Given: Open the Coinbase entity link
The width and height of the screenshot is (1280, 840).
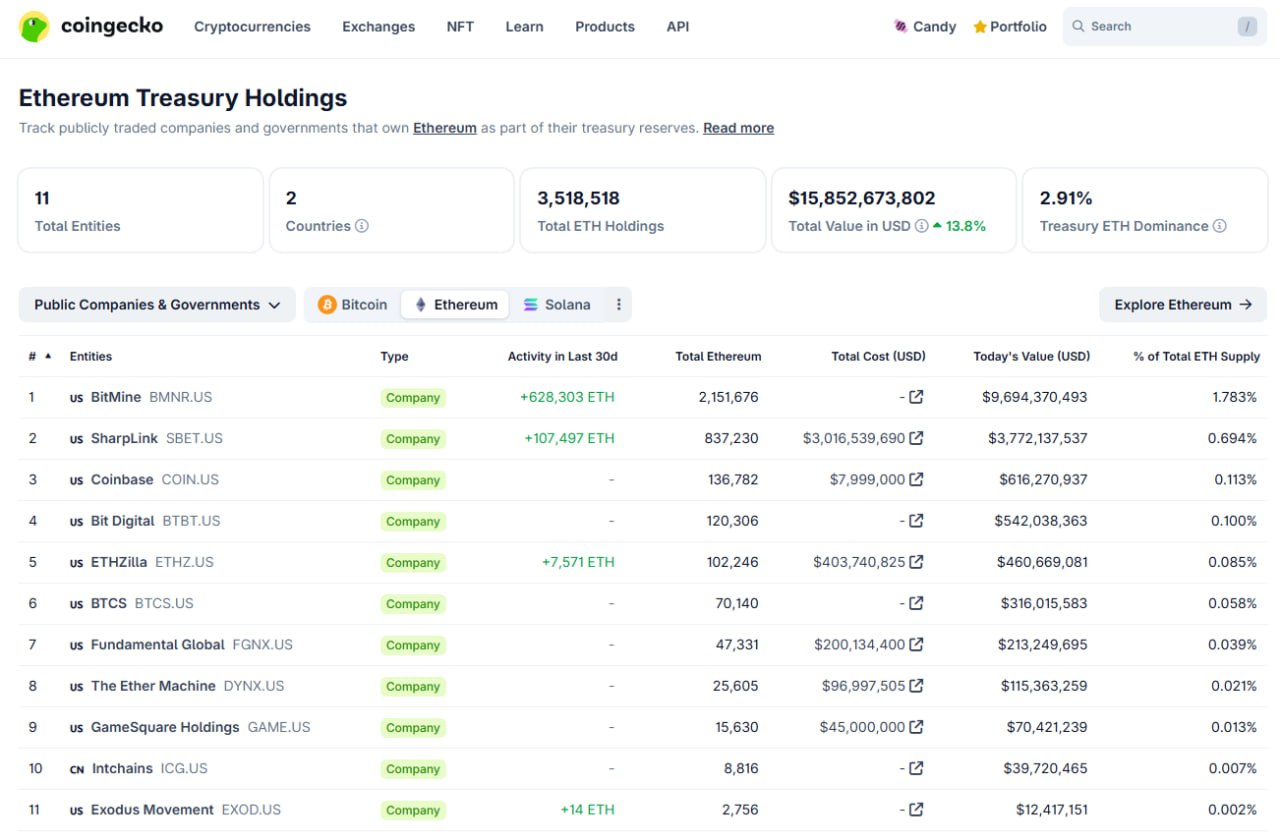Looking at the screenshot, I should pyautogui.click(x=122, y=479).
